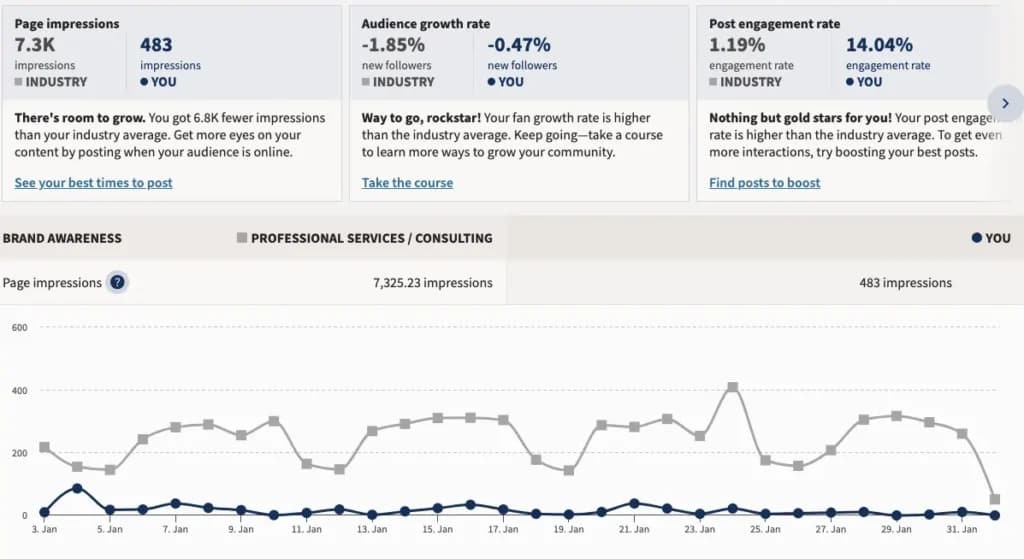Image resolution: width=1024 pixels, height=559 pixels.
Task: Select the BRAND AWARENESS section header
Action: pos(62,238)
